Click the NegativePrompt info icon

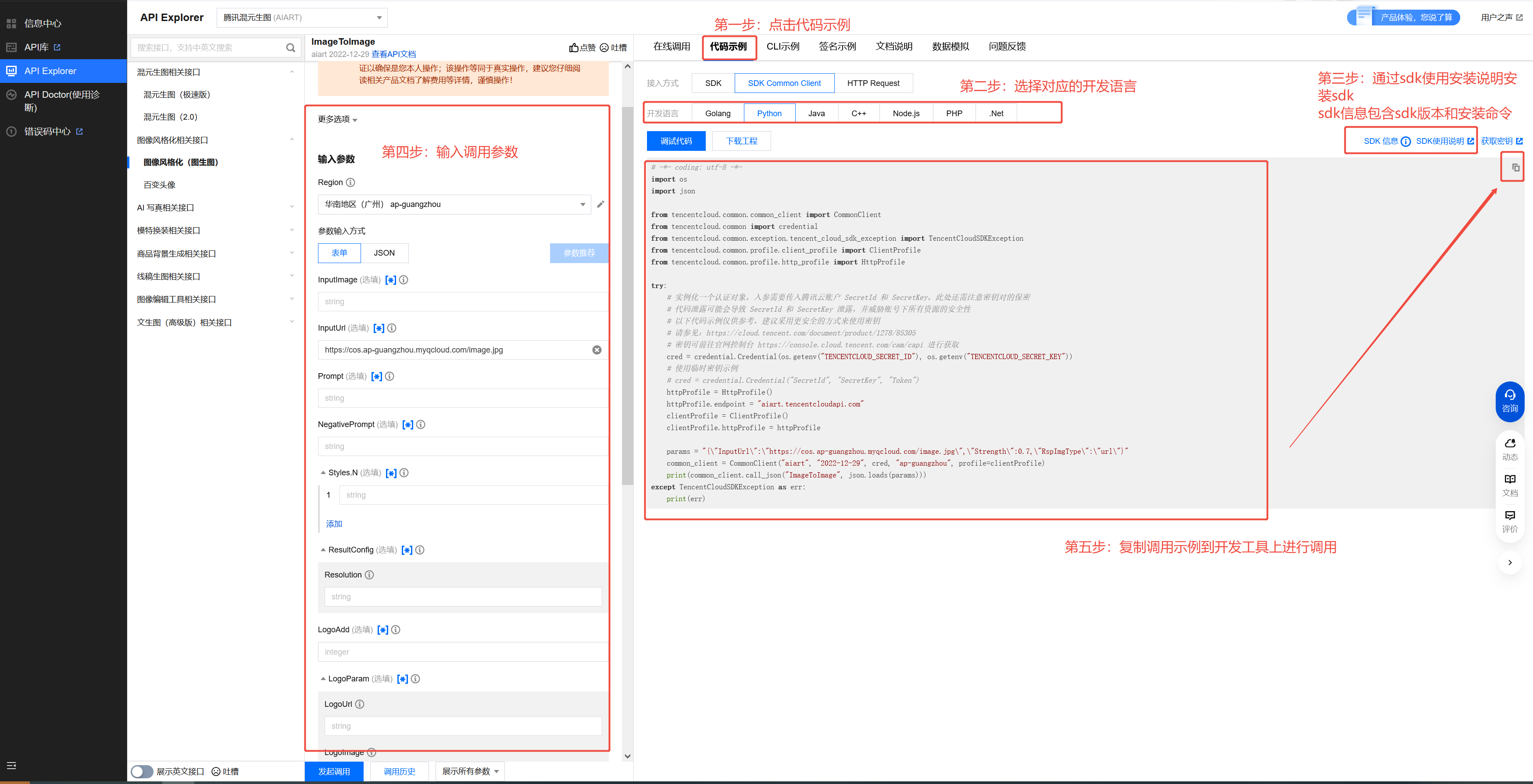coord(421,424)
